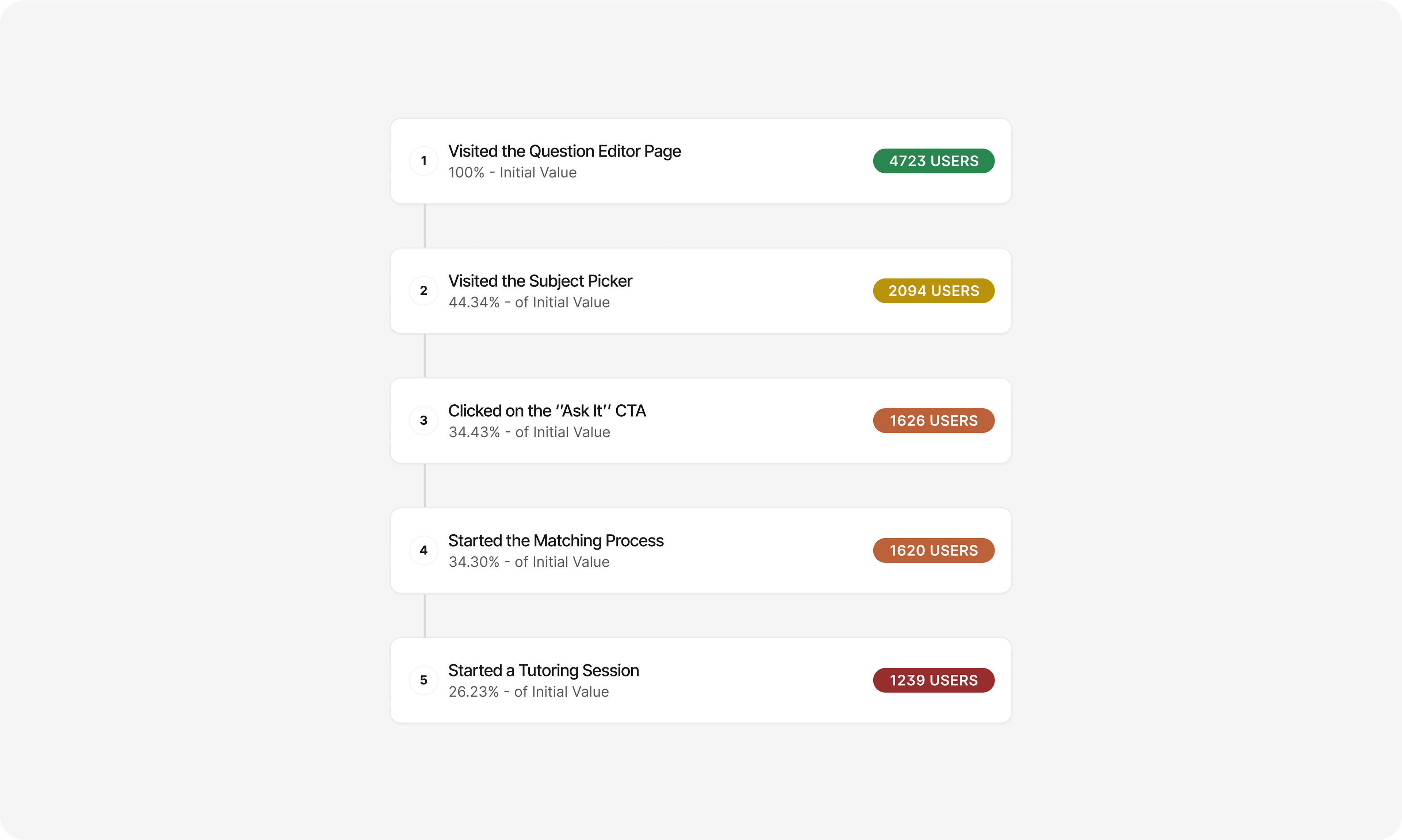1402x840 pixels.
Task: Click the "34.30% - of Initial Value" text
Action: click(x=529, y=562)
